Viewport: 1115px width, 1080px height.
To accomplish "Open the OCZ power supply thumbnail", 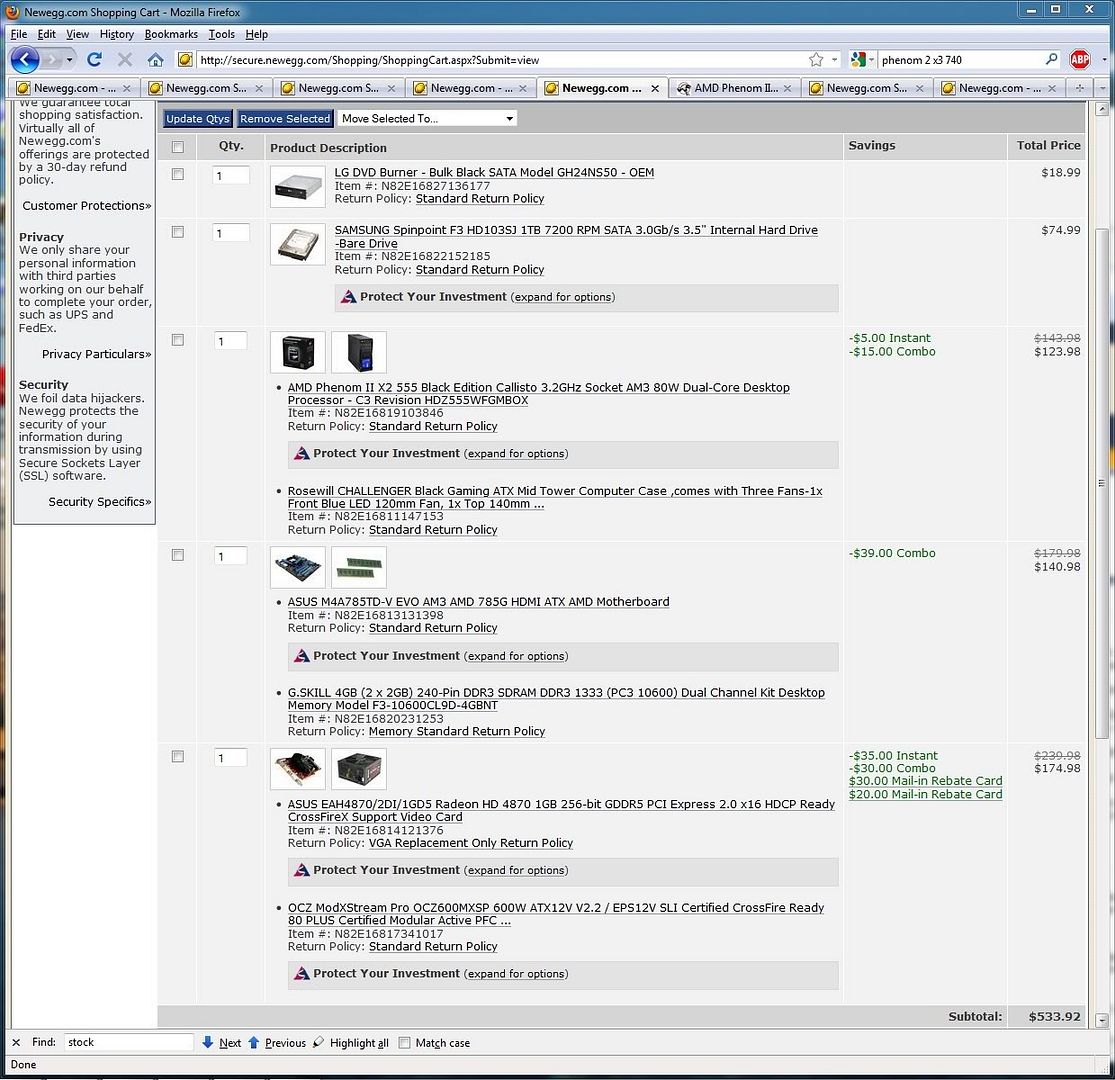I will click(359, 769).
